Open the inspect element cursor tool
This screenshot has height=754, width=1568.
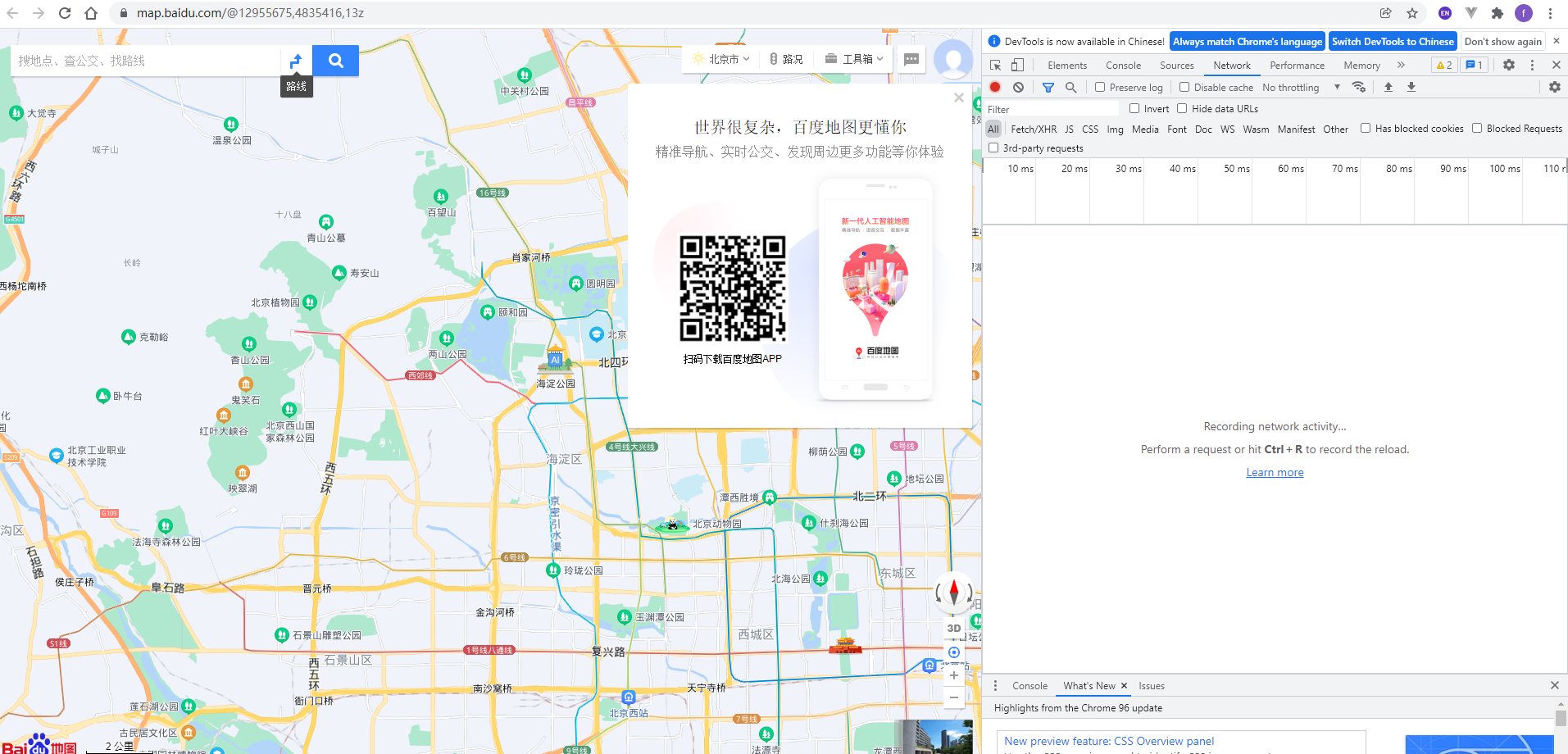(995, 65)
